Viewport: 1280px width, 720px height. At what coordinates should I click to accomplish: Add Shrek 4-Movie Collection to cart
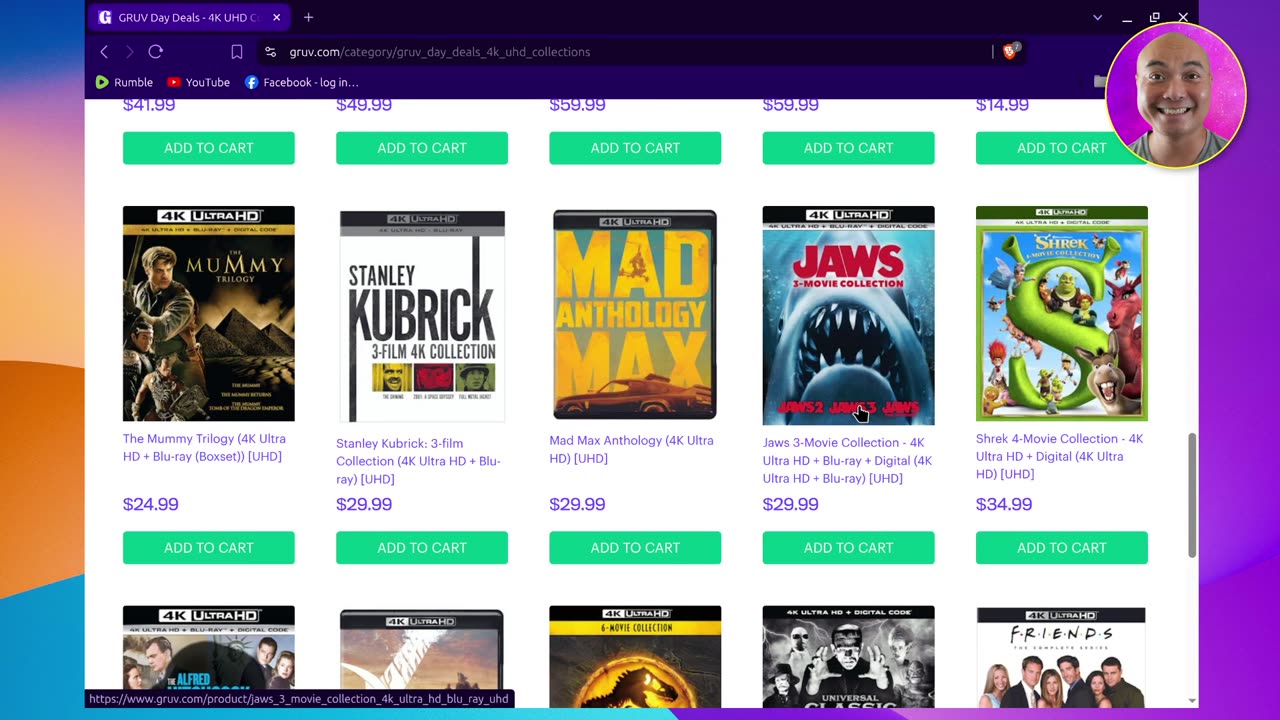tap(1062, 548)
